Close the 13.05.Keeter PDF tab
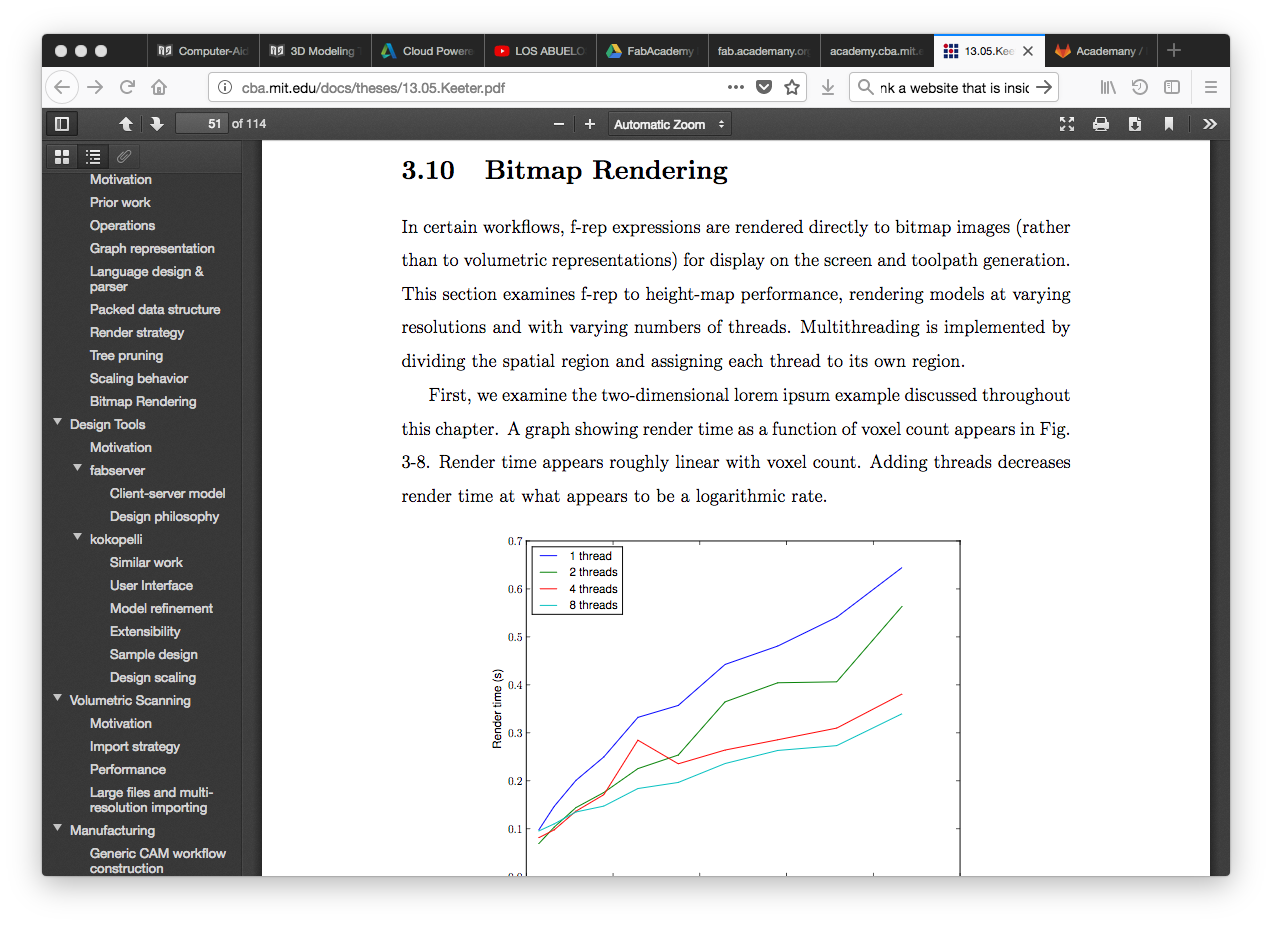Image resolution: width=1272 pixels, height=926 pixels. click(1027, 51)
